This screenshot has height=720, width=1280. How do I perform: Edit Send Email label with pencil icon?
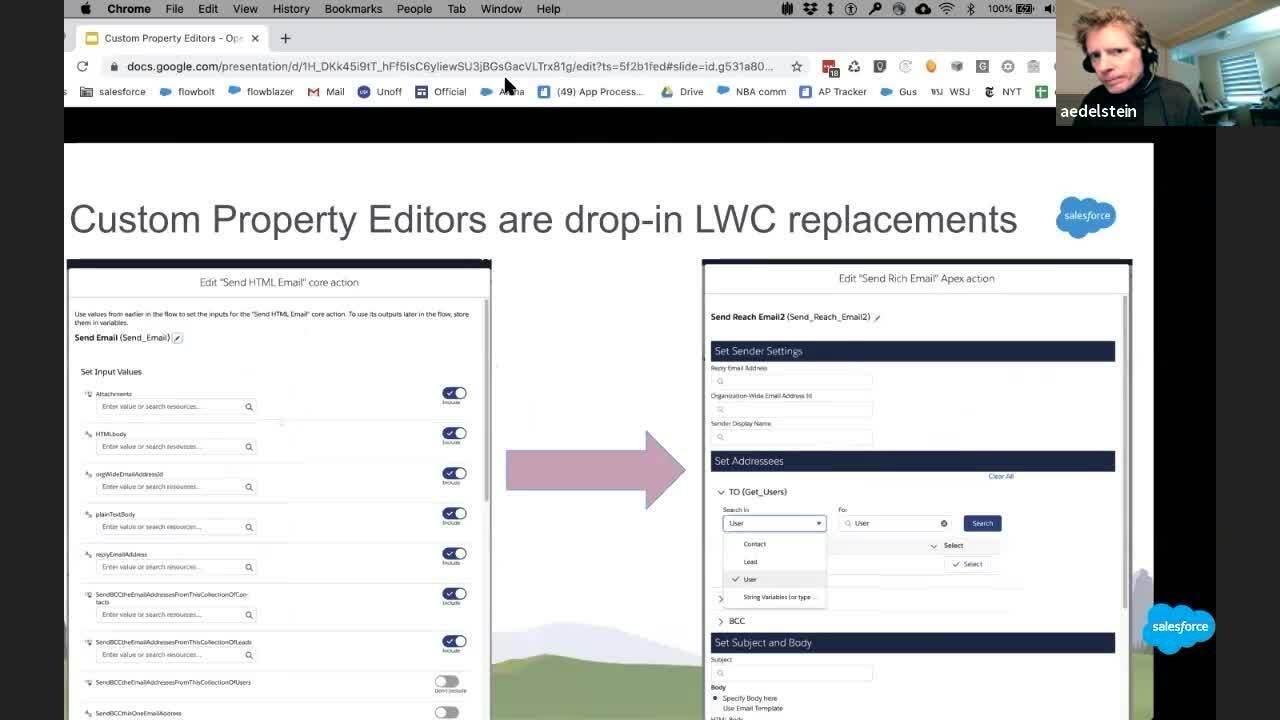coord(178,338)
